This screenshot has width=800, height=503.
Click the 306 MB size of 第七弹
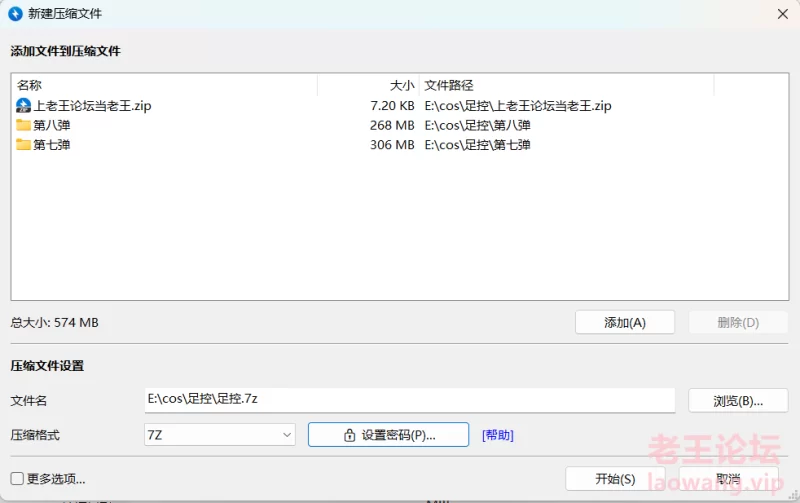(x=391, y=145)
